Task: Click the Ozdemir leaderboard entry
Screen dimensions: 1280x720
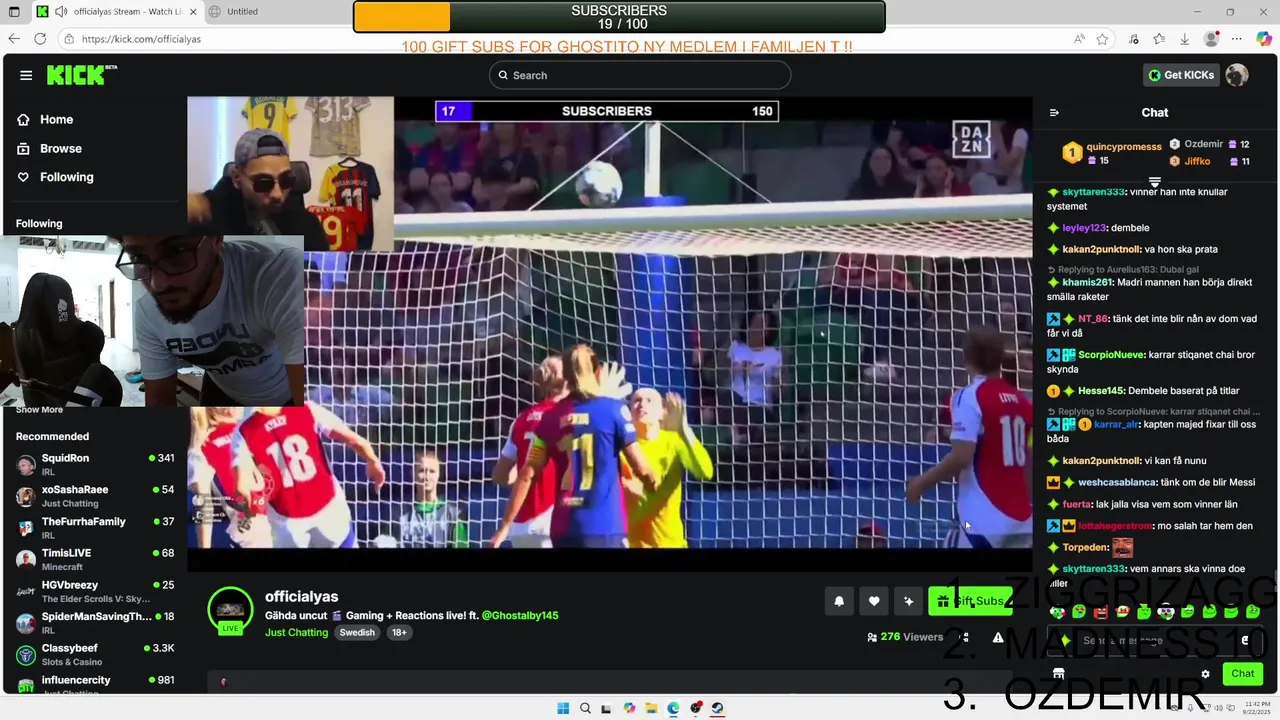Action: (x=1209, y=144)
